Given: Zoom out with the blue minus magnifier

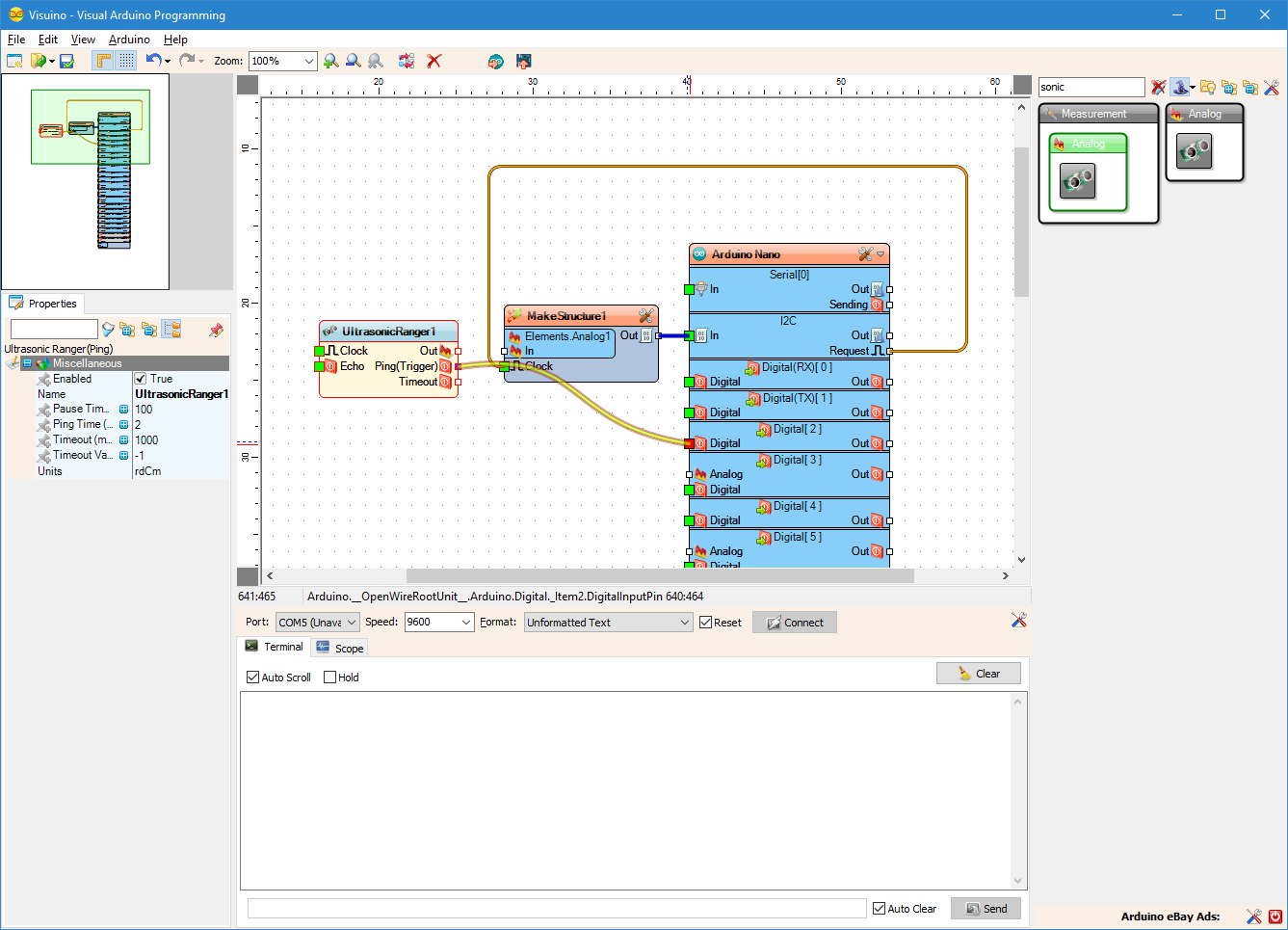Looking at the screenshot, I should point(354,61).
